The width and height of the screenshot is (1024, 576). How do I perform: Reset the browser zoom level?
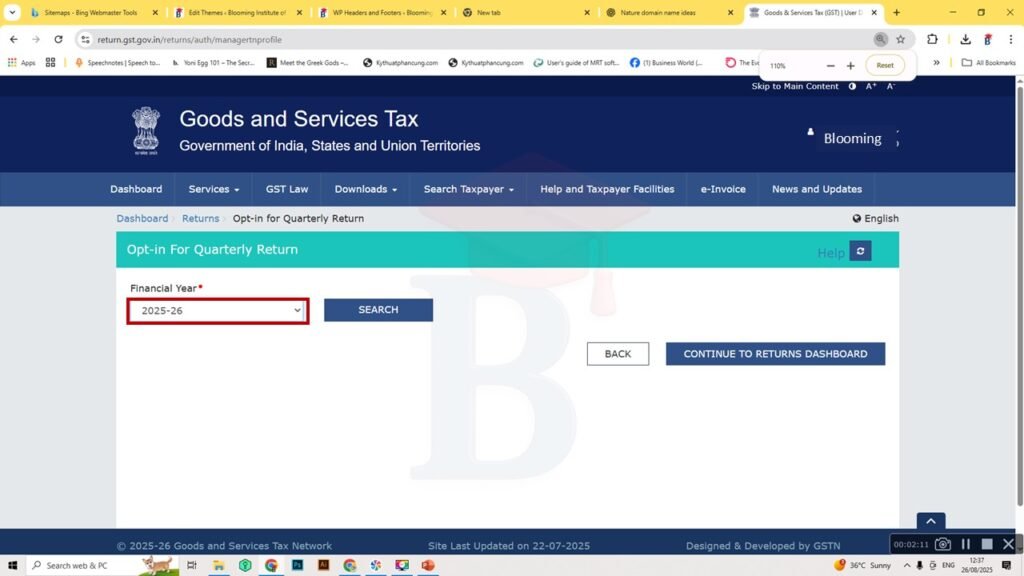pyautogui.click(x=885, y=65)
